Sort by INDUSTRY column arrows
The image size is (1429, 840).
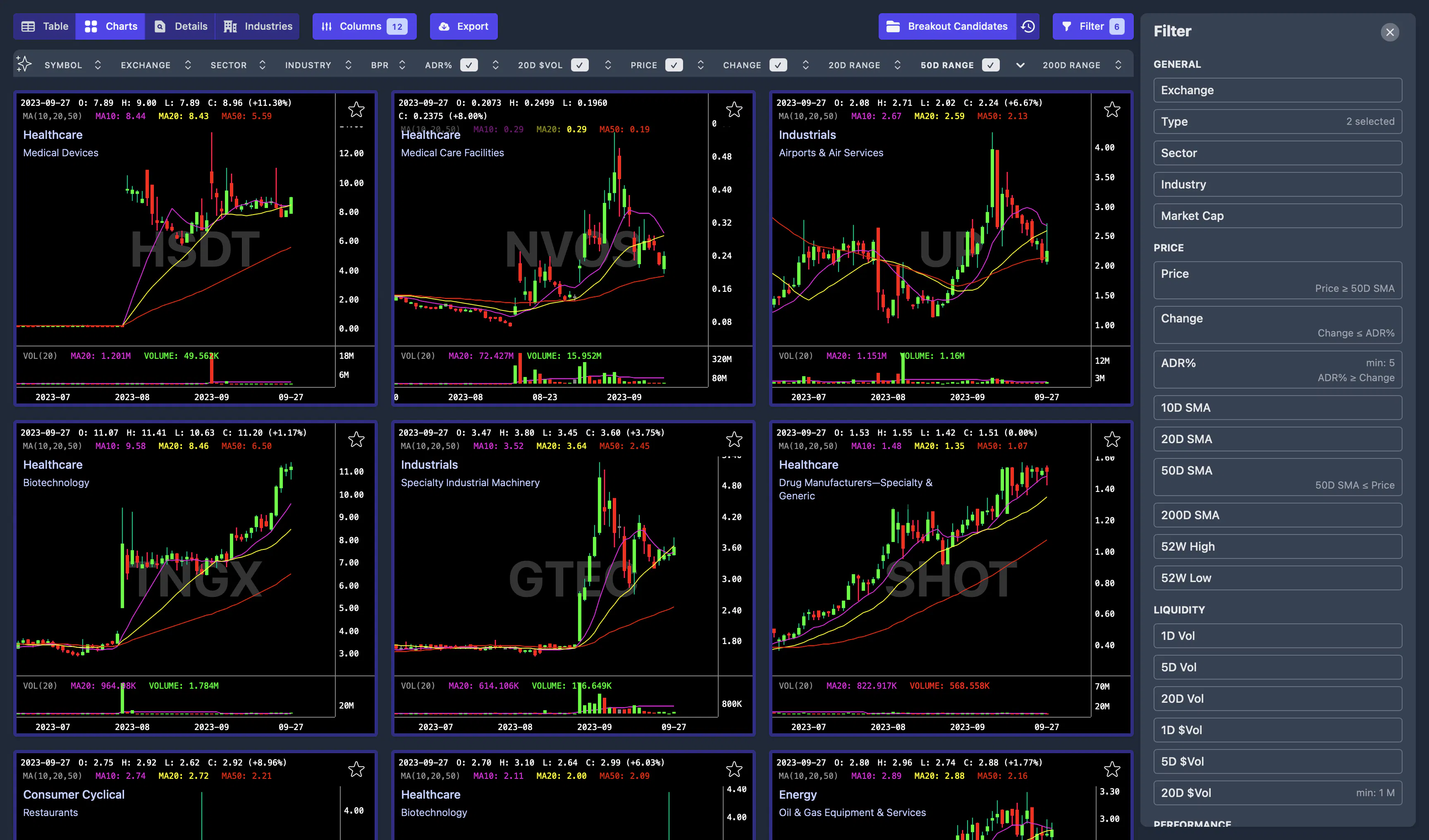pos(348,64)
